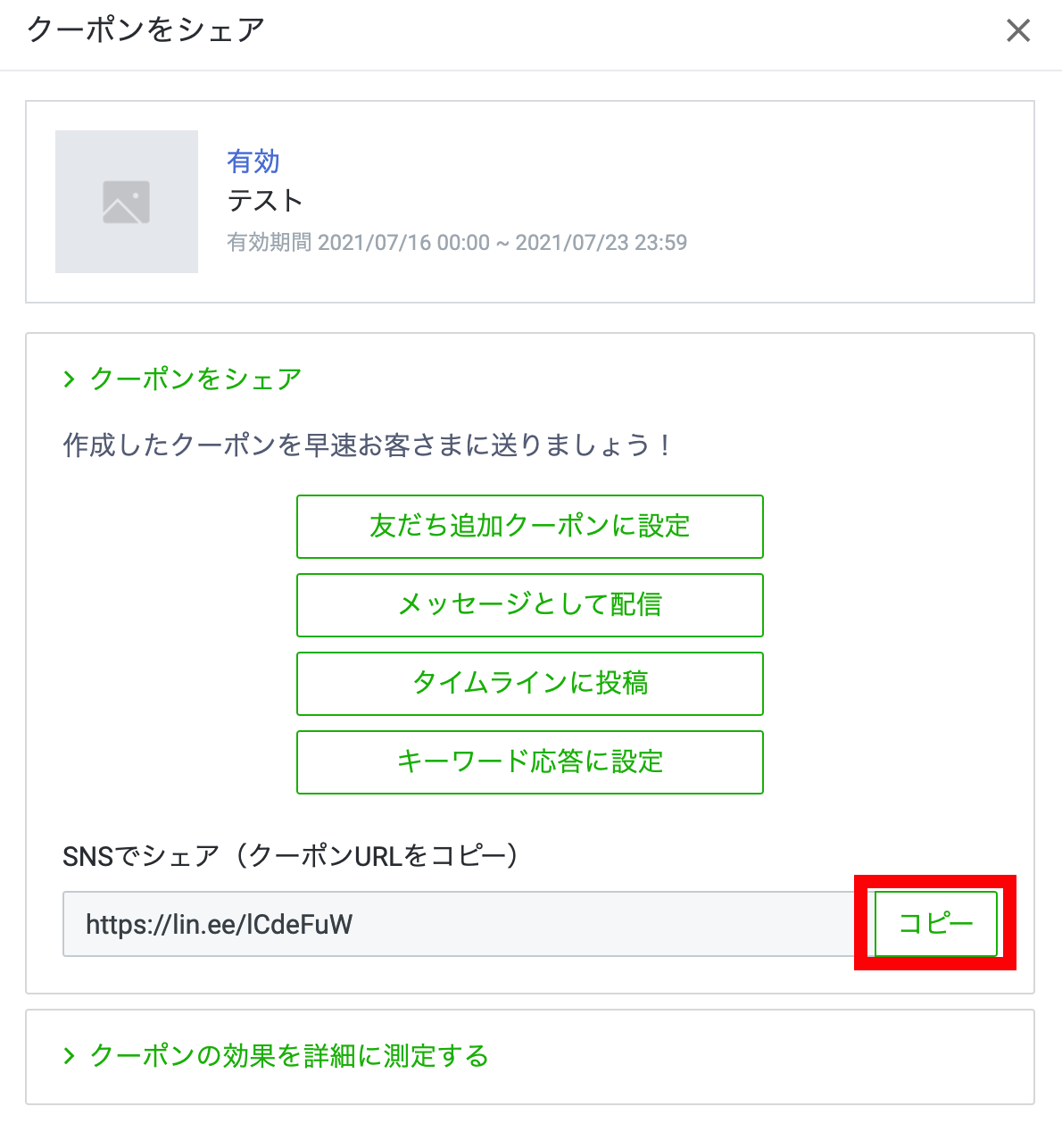Select タイムラインに投稿 button
Viewport: 1062px width, 1148px height.
click(529, 683)
